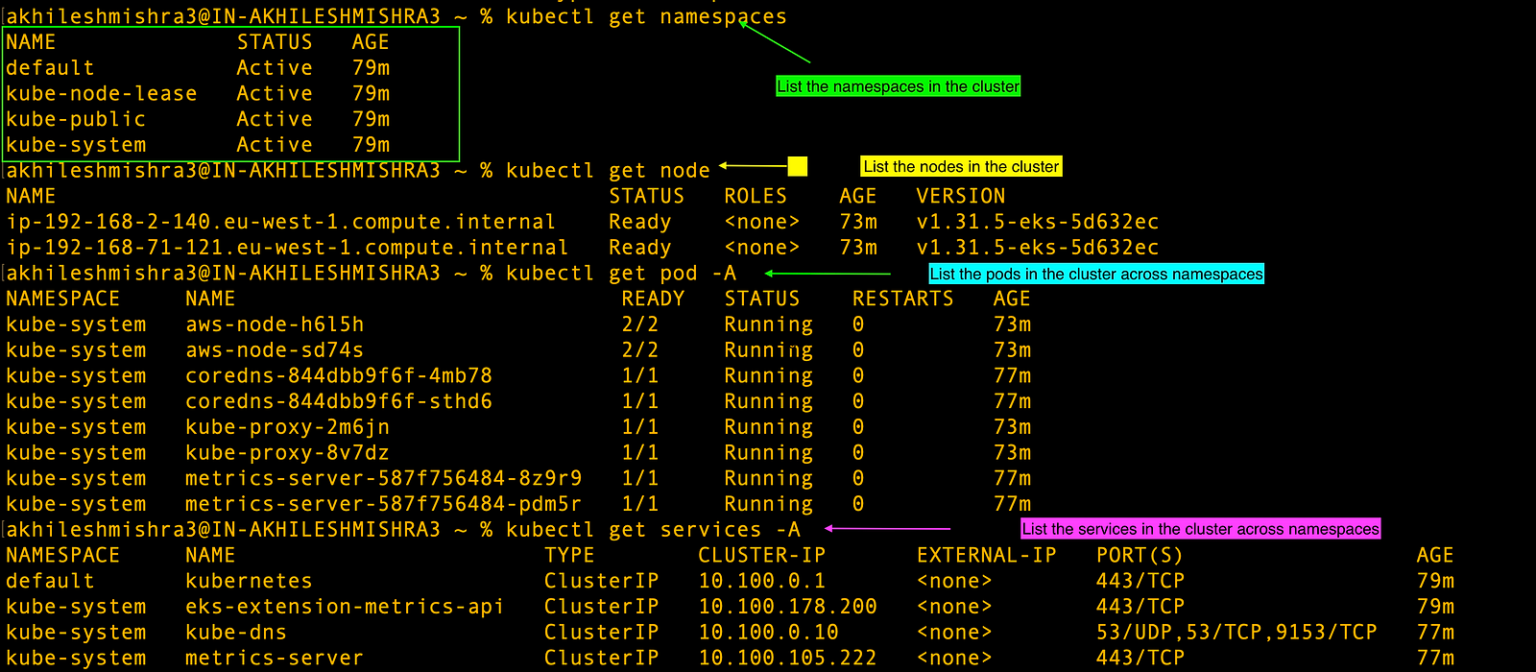Select the green 'List the namespaces in the cluster' label

click(897, 86)
